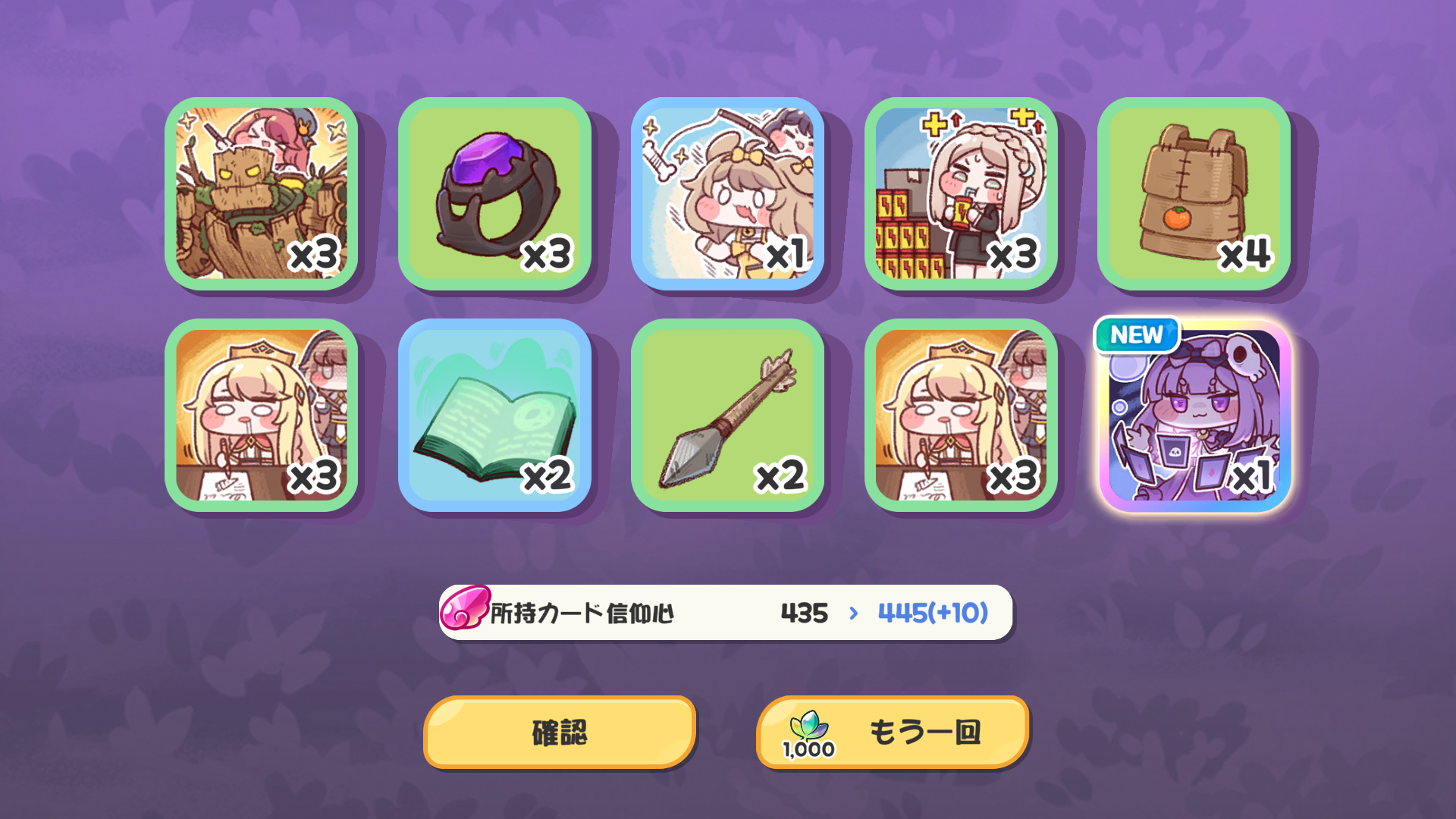The width and height of the screenshot is (1456, 819).
Task: Tap the brown backpack item x4
Action: pyautogui.click(x=1194, y=193)
